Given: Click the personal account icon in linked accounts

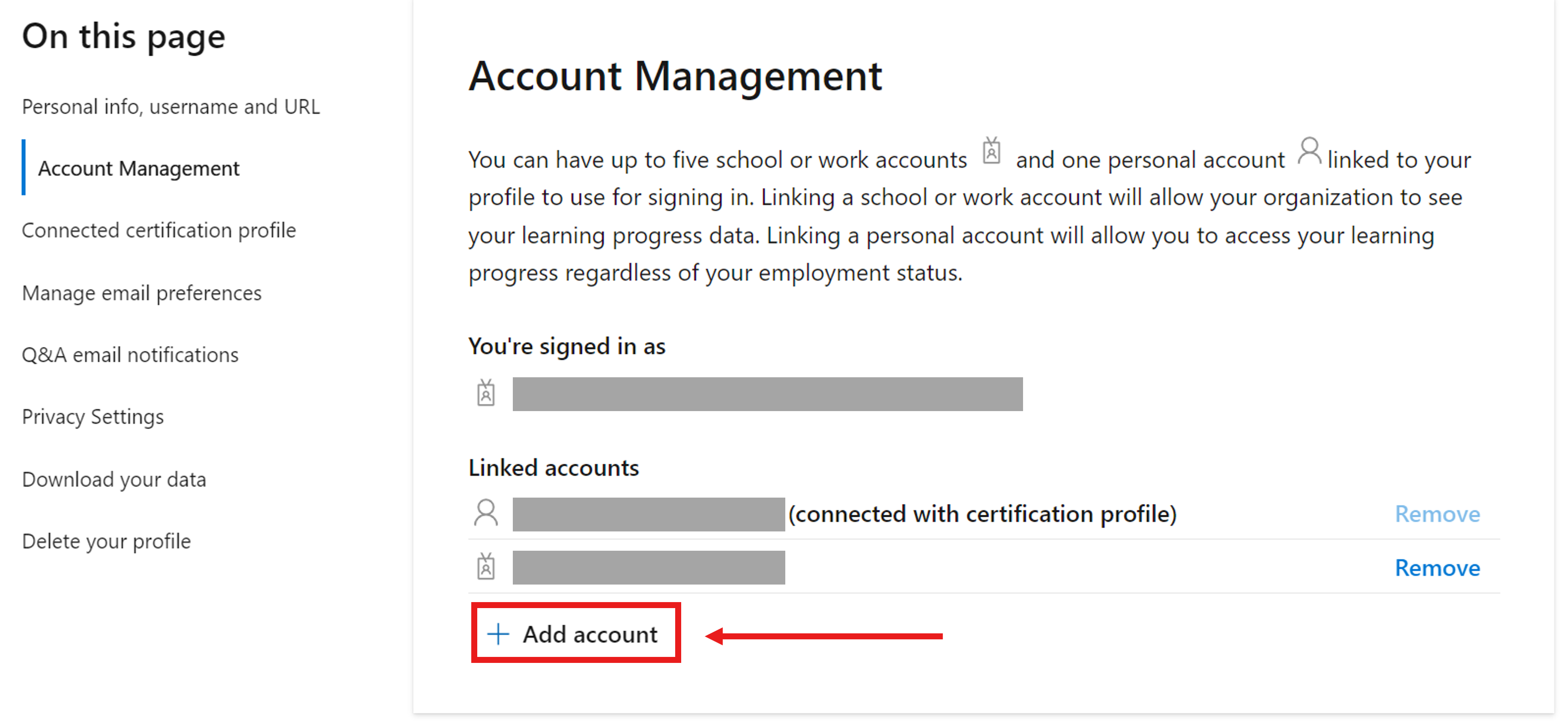Looking at the screenshot, I should (x=485, y=511).
